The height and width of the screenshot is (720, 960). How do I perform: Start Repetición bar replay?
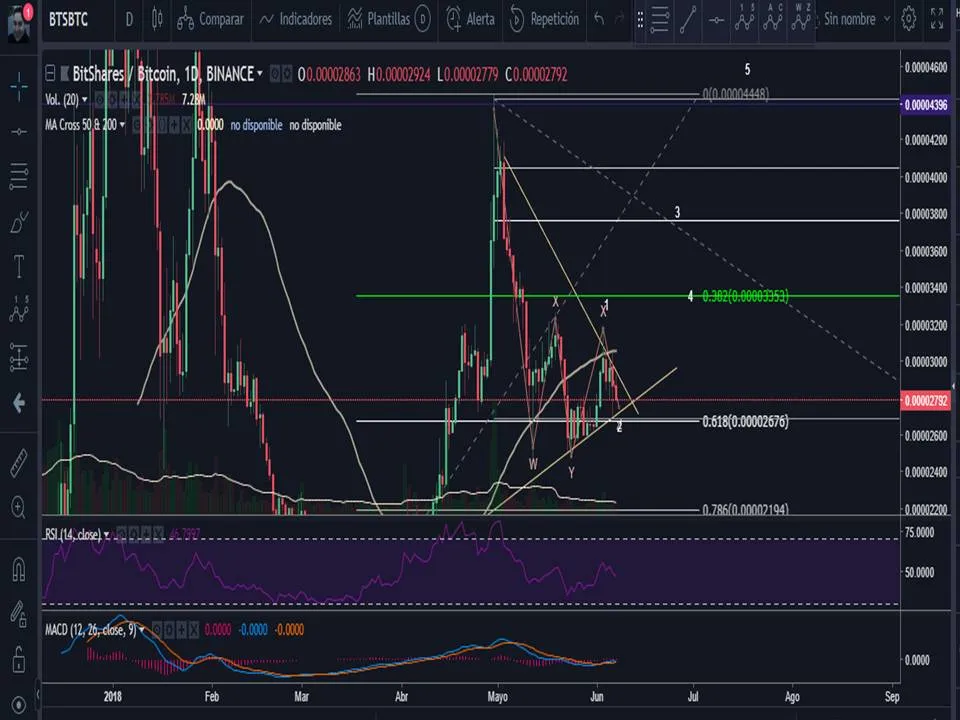(x=544, y=19)
